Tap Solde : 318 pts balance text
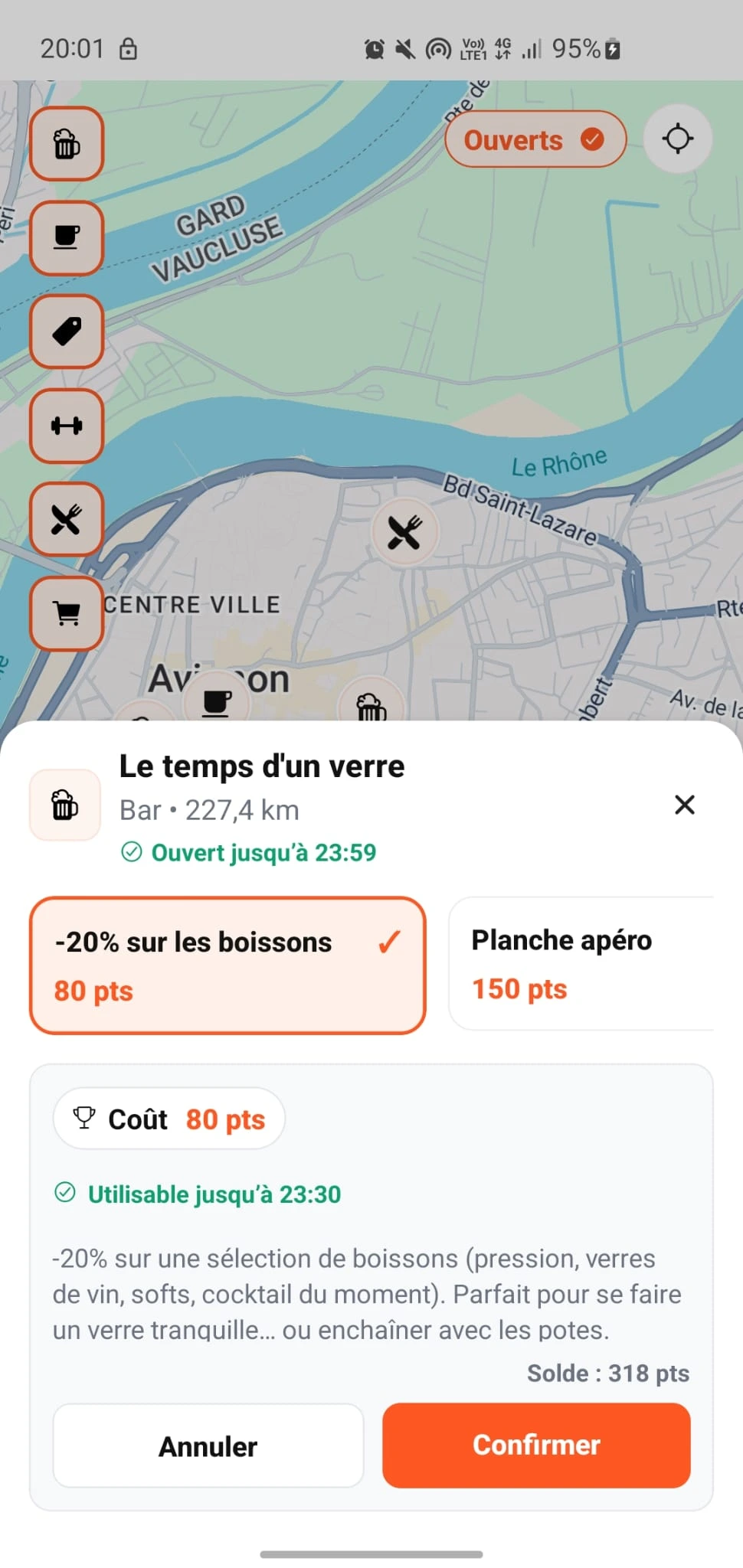The height and width of the screenshot is (1568, 743). [x=609, y=1373]
